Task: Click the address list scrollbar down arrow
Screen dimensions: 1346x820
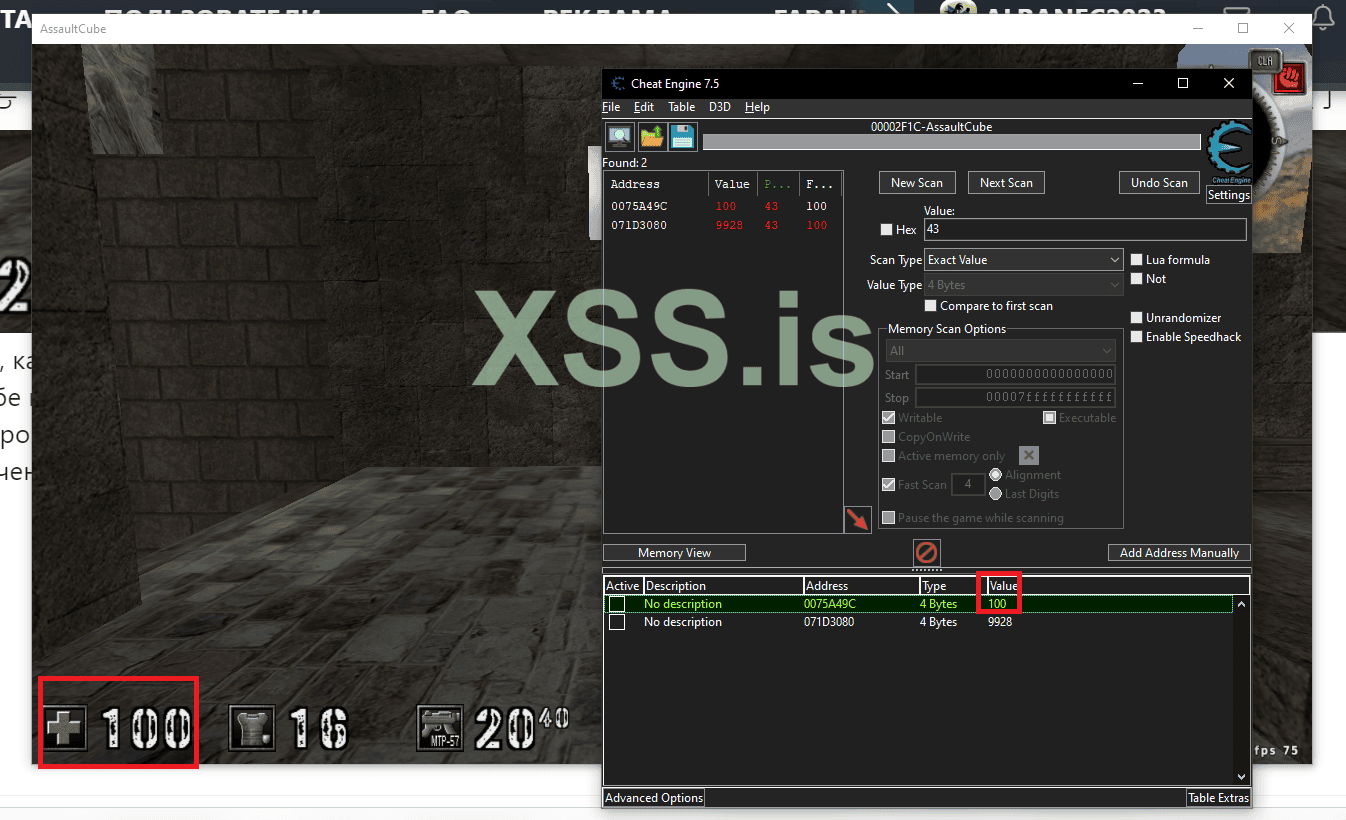Action: [1242, 776]
